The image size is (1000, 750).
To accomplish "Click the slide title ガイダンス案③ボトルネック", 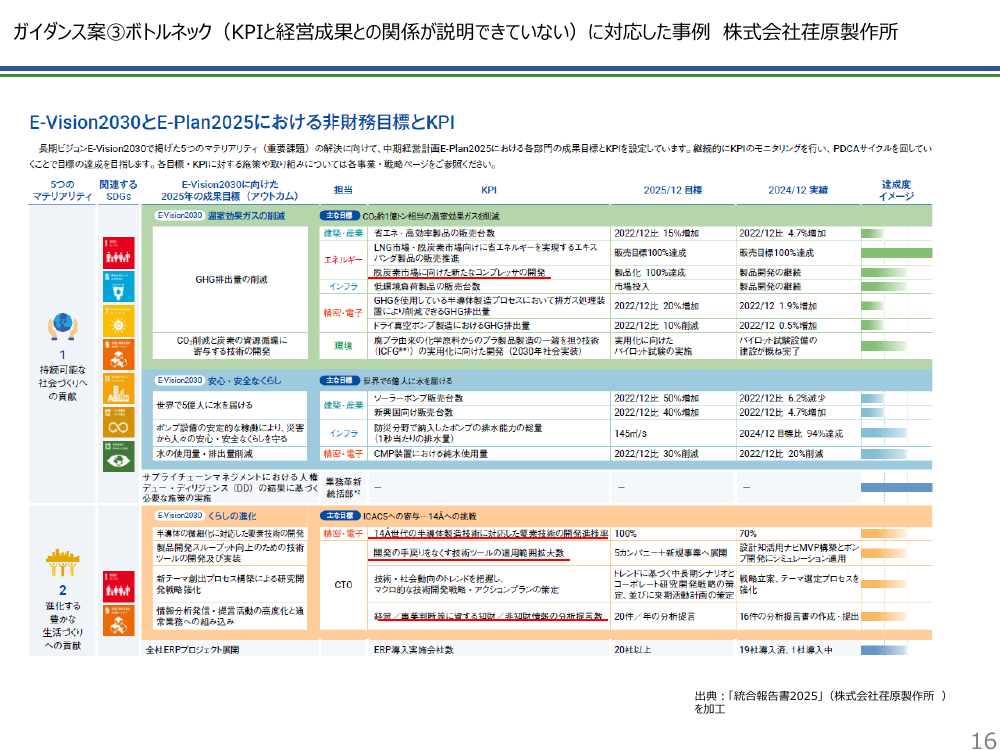I will pyautogui.click(x=455, y=32).
